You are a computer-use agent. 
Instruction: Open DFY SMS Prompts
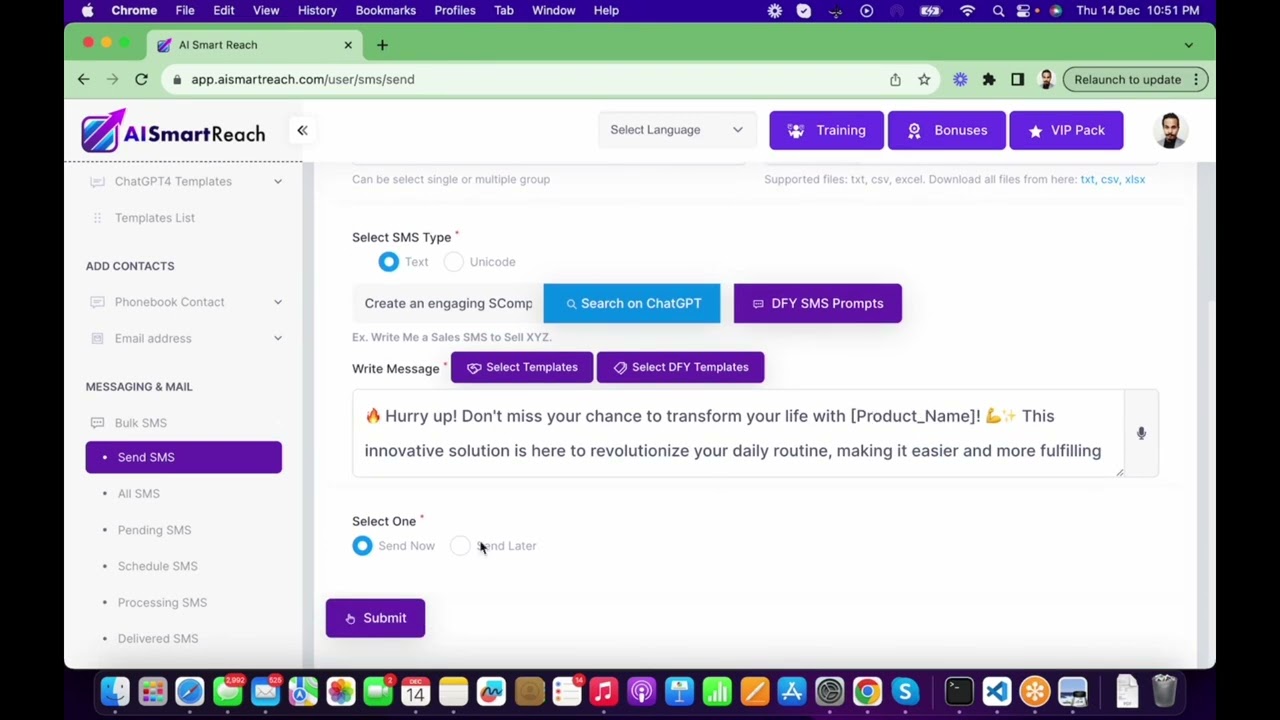pos(818,303)
